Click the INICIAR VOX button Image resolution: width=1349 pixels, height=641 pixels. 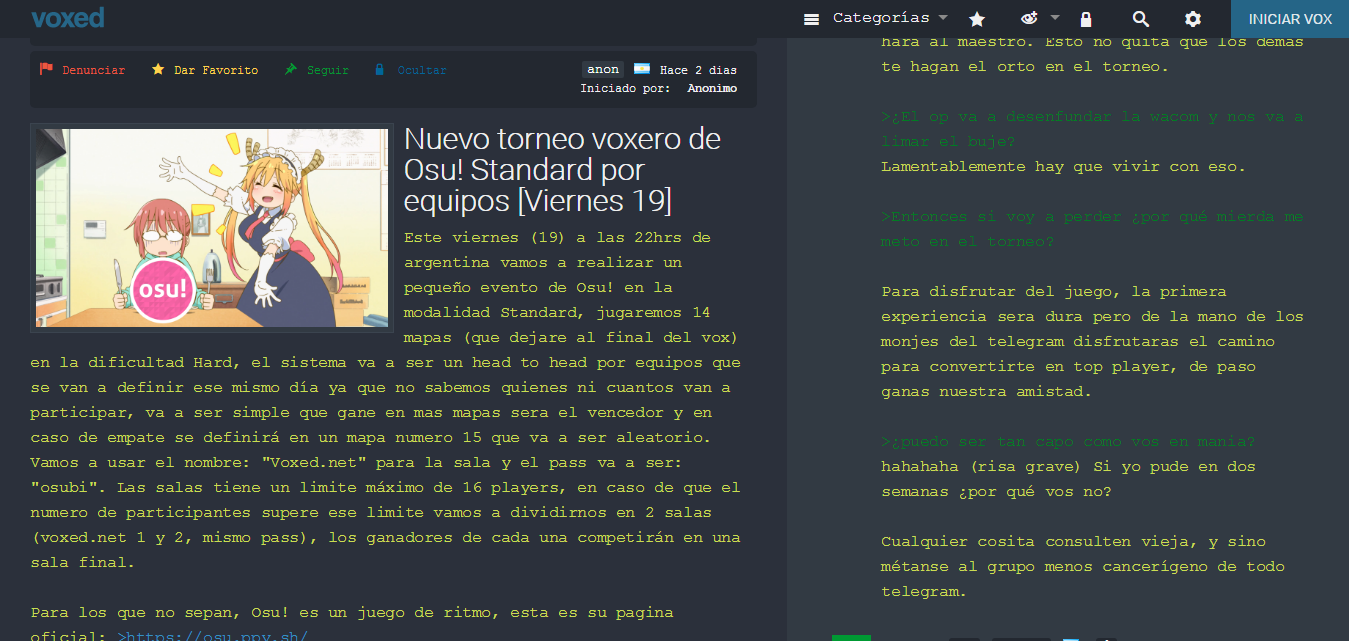point(1290,19)
